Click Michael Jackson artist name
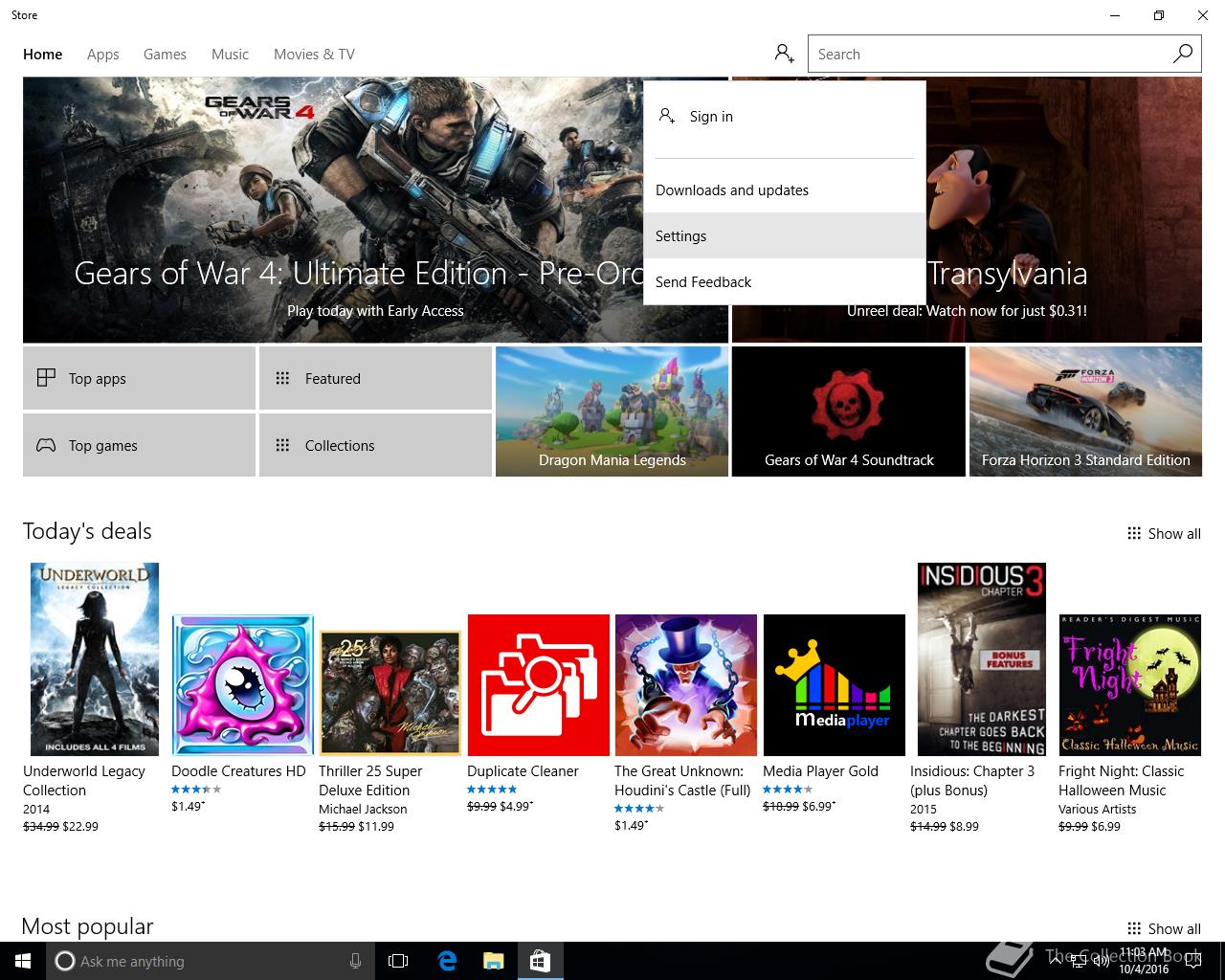 pyautogui.click(x=363, y=810)
